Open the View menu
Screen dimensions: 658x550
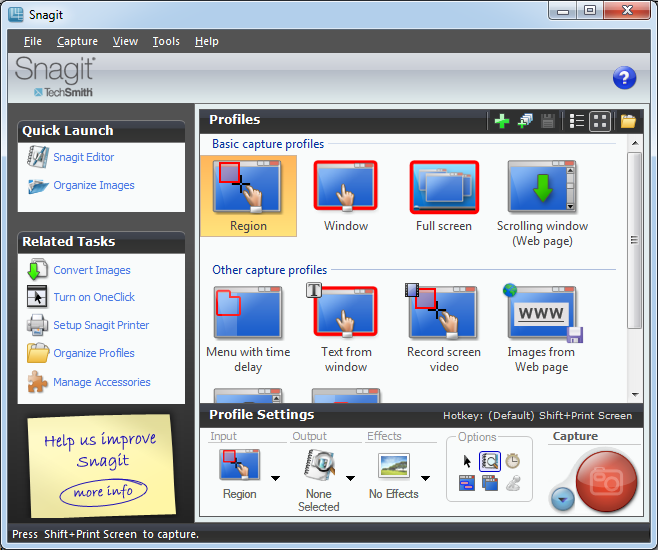125,41
